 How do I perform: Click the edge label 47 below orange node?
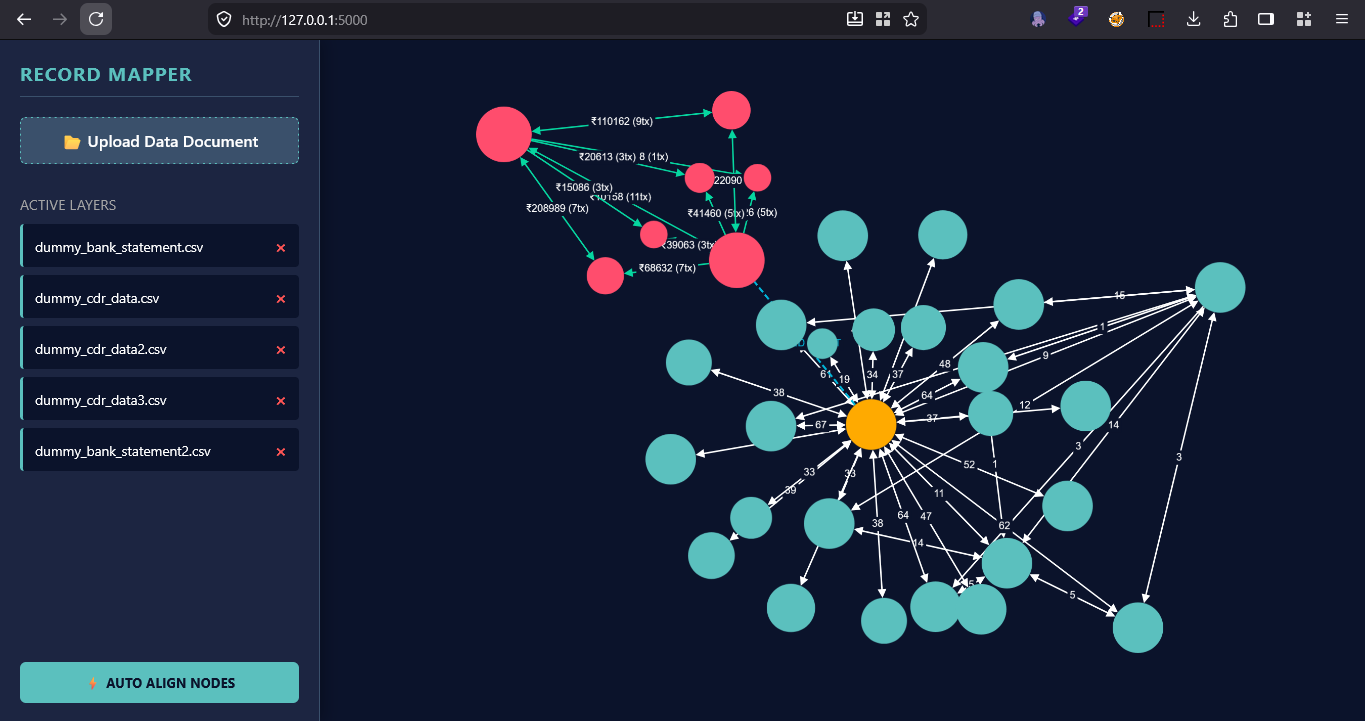(926, 516)
